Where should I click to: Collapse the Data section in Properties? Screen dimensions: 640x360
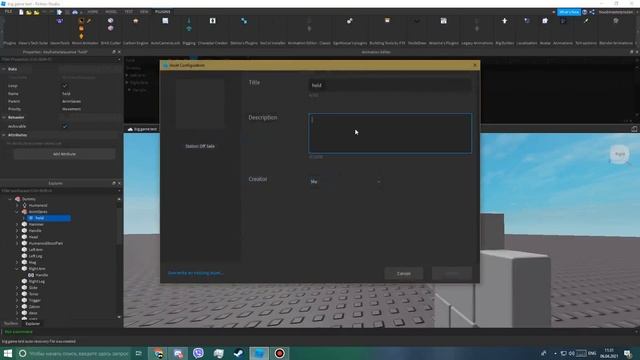click(4, 69)
